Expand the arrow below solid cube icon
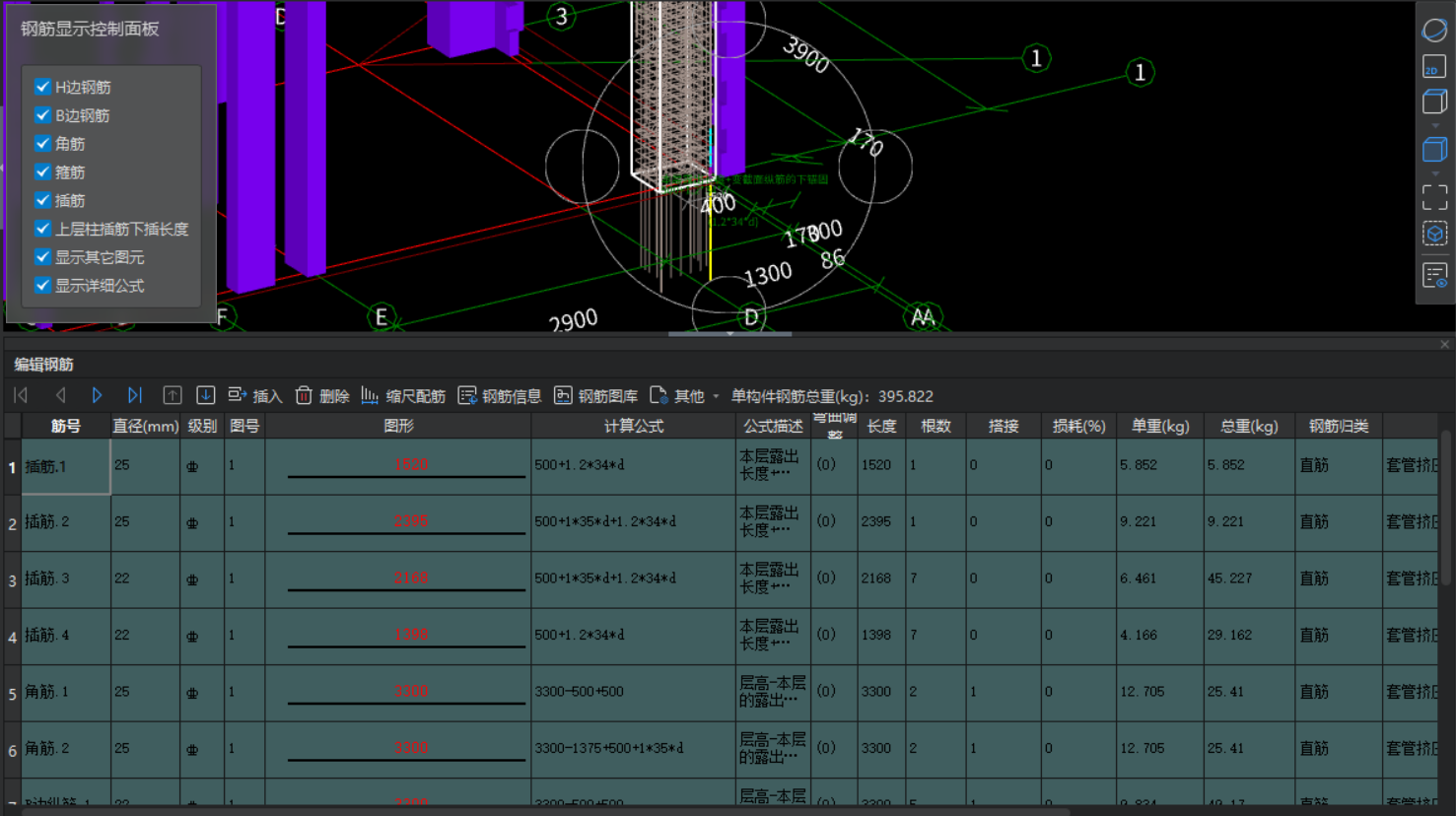1456x816 pixels. (1435, 173)
